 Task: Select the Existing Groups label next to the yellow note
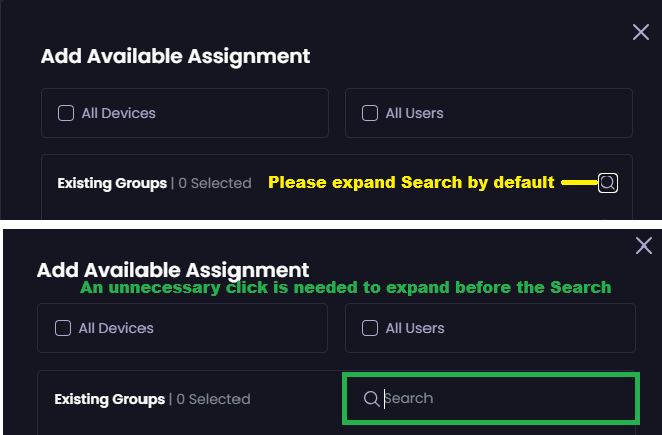[112, 183]
